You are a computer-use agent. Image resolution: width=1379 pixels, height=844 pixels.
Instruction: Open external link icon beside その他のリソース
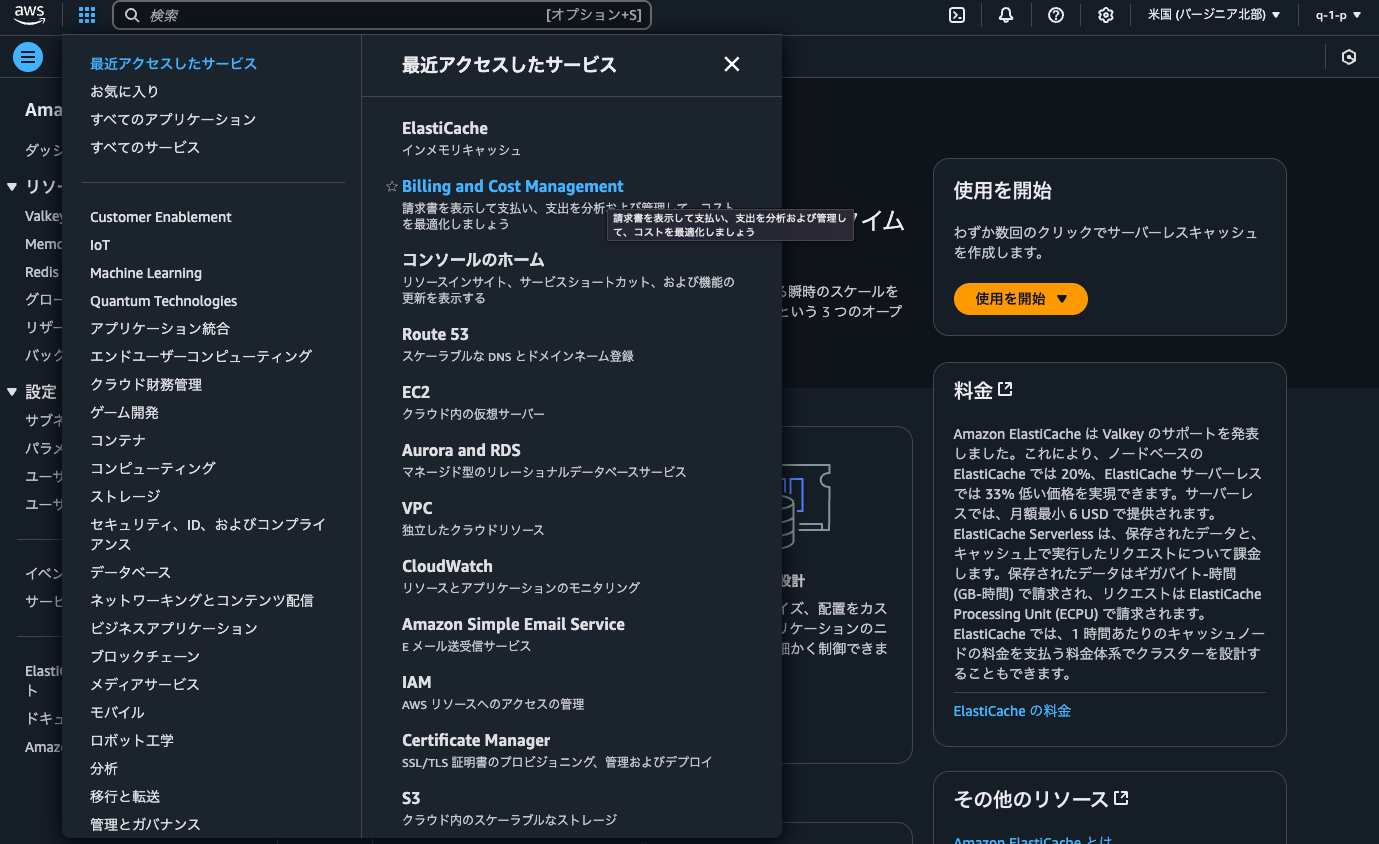(1121, 798)
